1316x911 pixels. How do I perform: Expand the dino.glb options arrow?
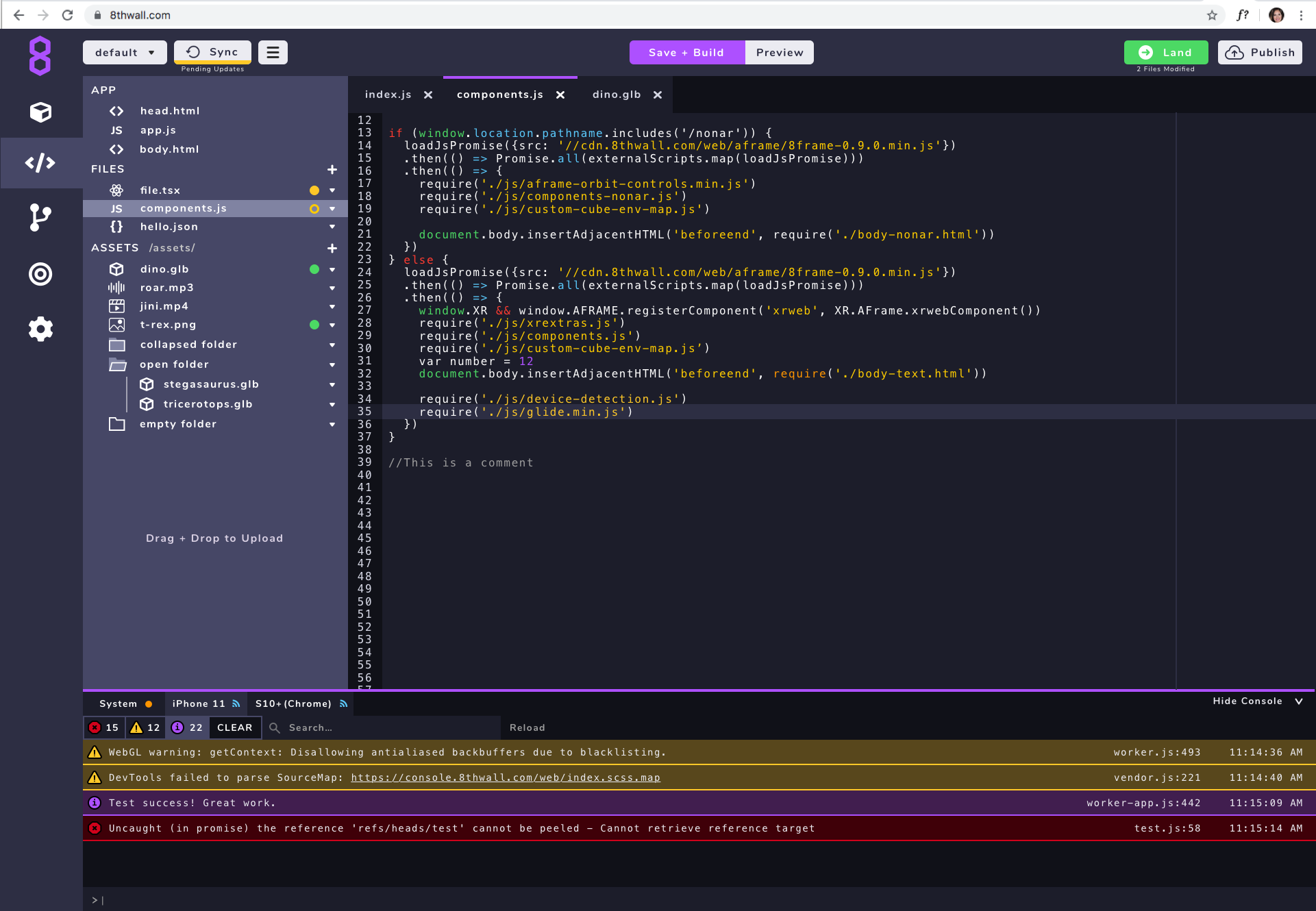pyautogui.click(x=332, y=270)
